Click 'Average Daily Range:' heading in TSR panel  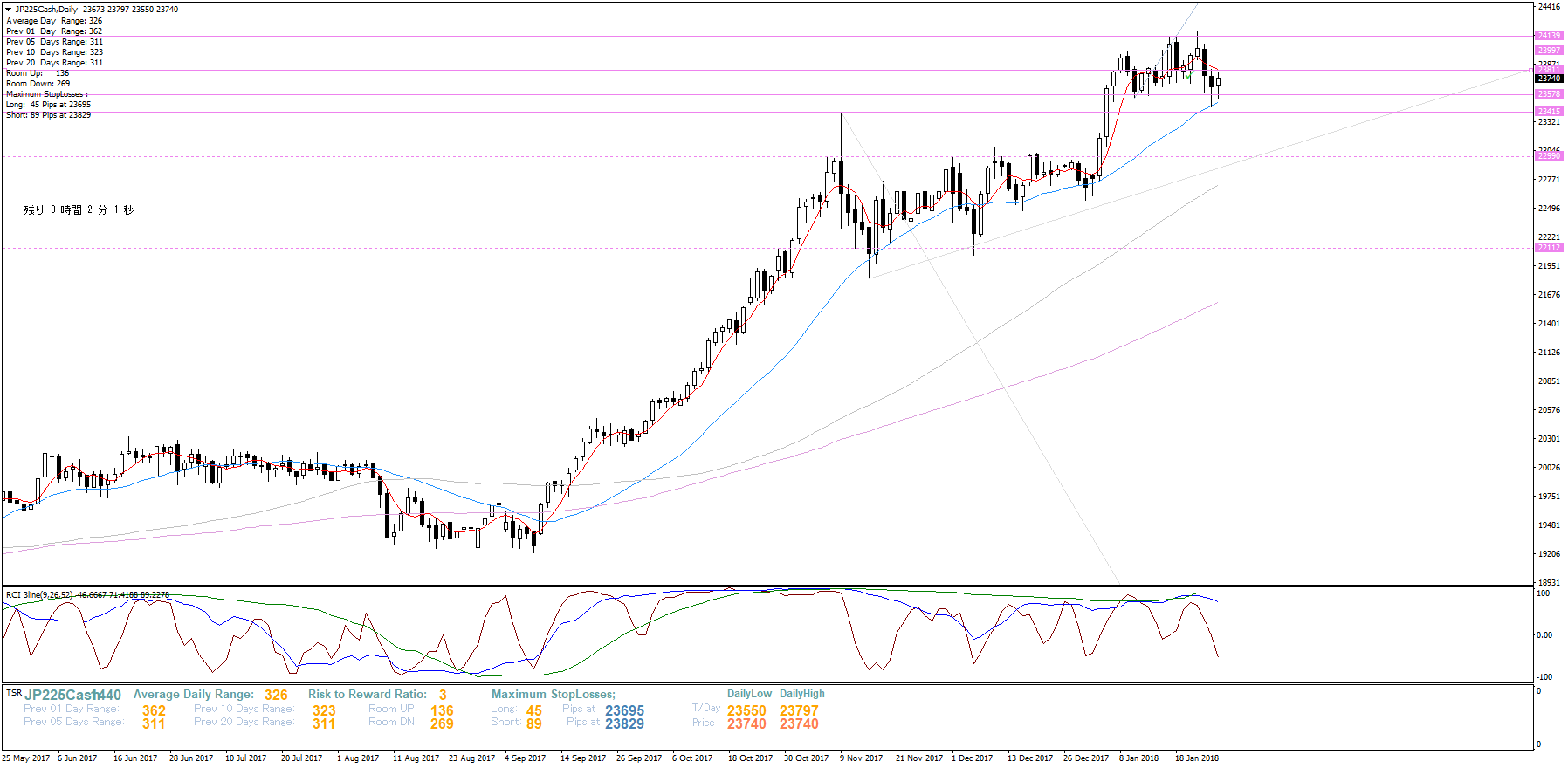click(194, 695)
